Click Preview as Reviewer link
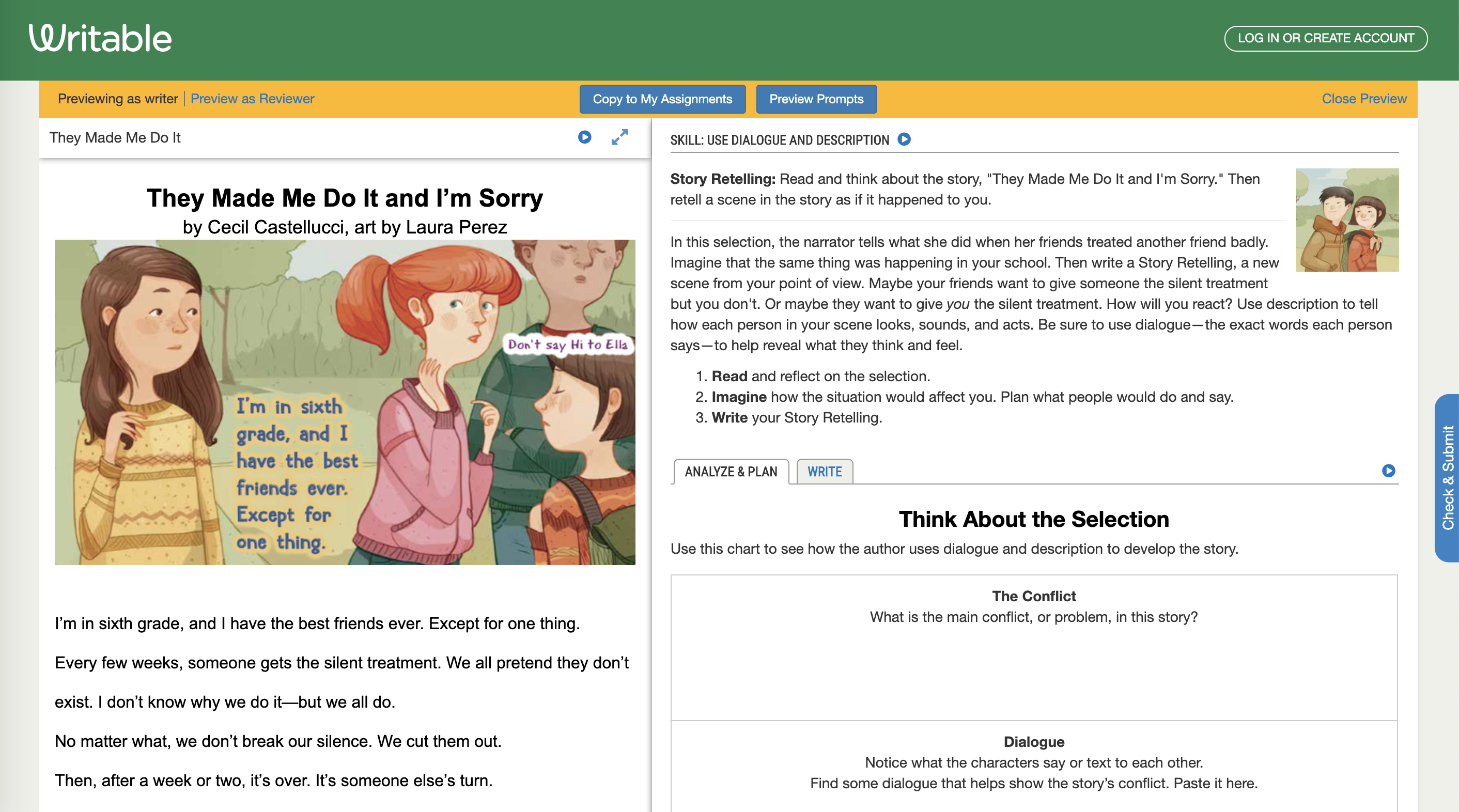Viewport: 1459px width, 812px height. coord(252,99)
